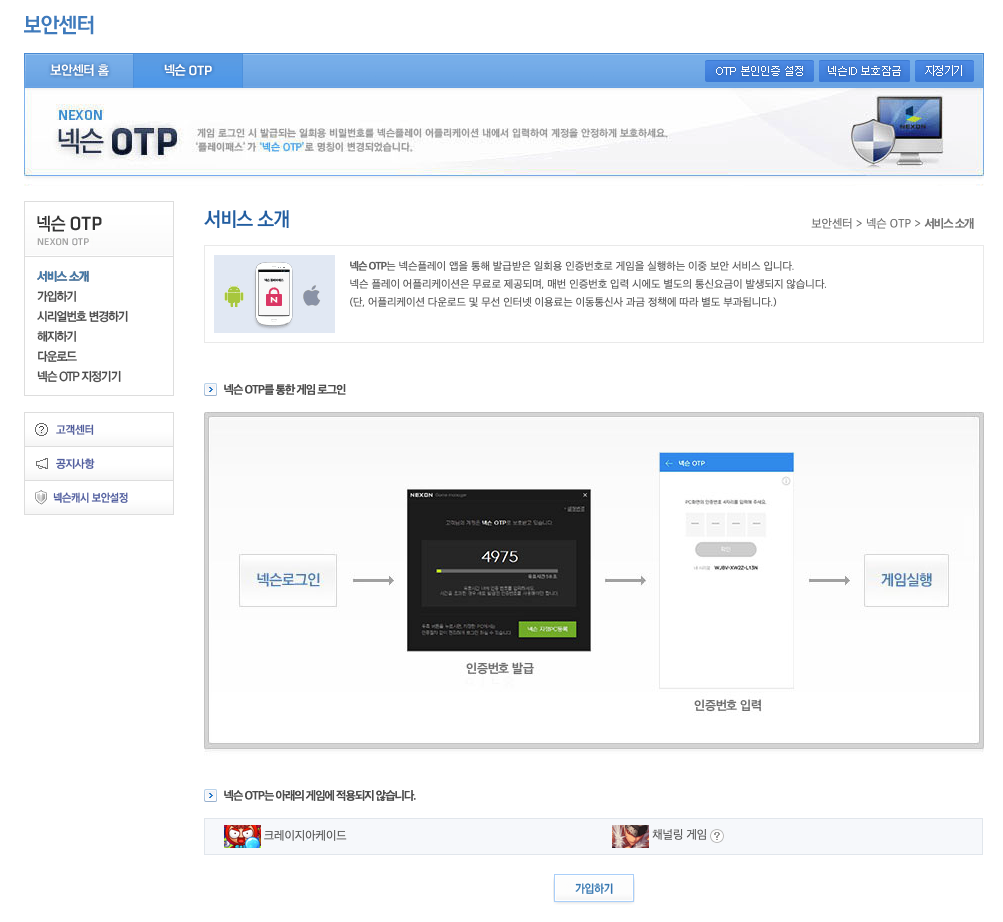Screen dimensions: 1003x922
Task: Click the gray 확인 button in phone image
Action: point(725,550)
